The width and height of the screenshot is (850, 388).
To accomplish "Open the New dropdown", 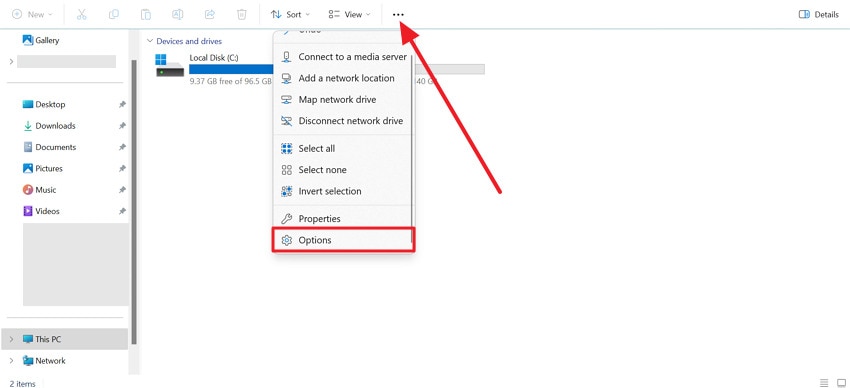I will click(33, 15).
